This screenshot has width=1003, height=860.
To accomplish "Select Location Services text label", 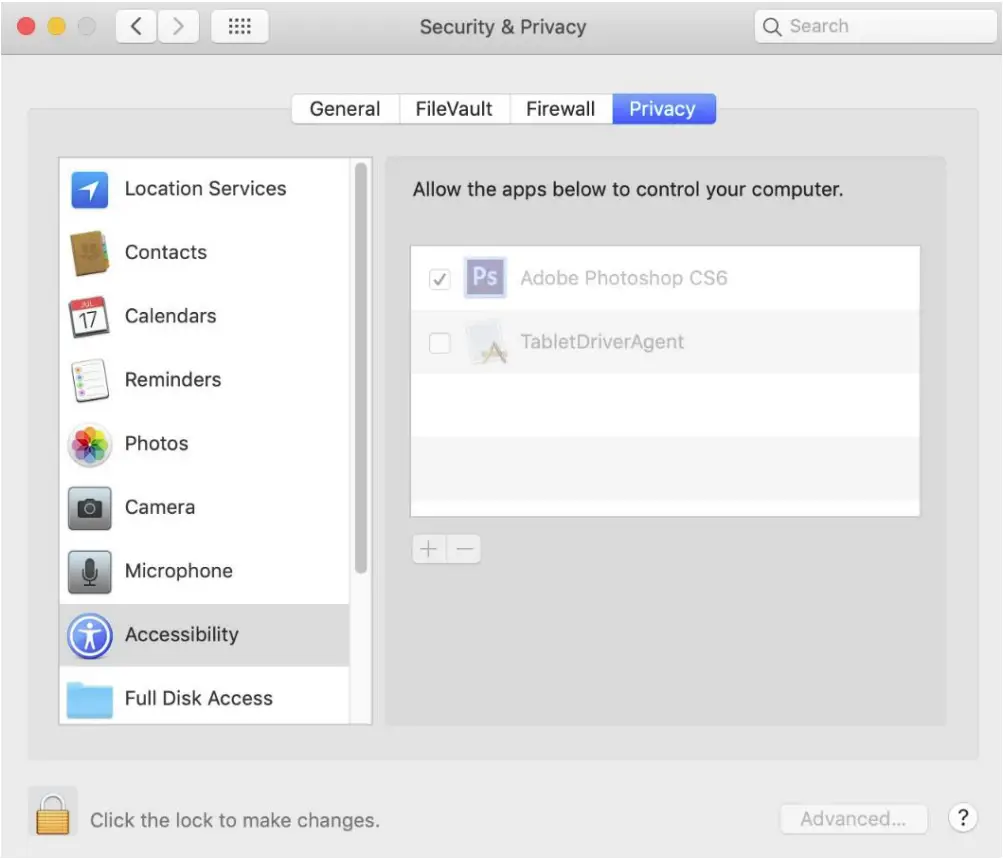I will pos(205,189).
